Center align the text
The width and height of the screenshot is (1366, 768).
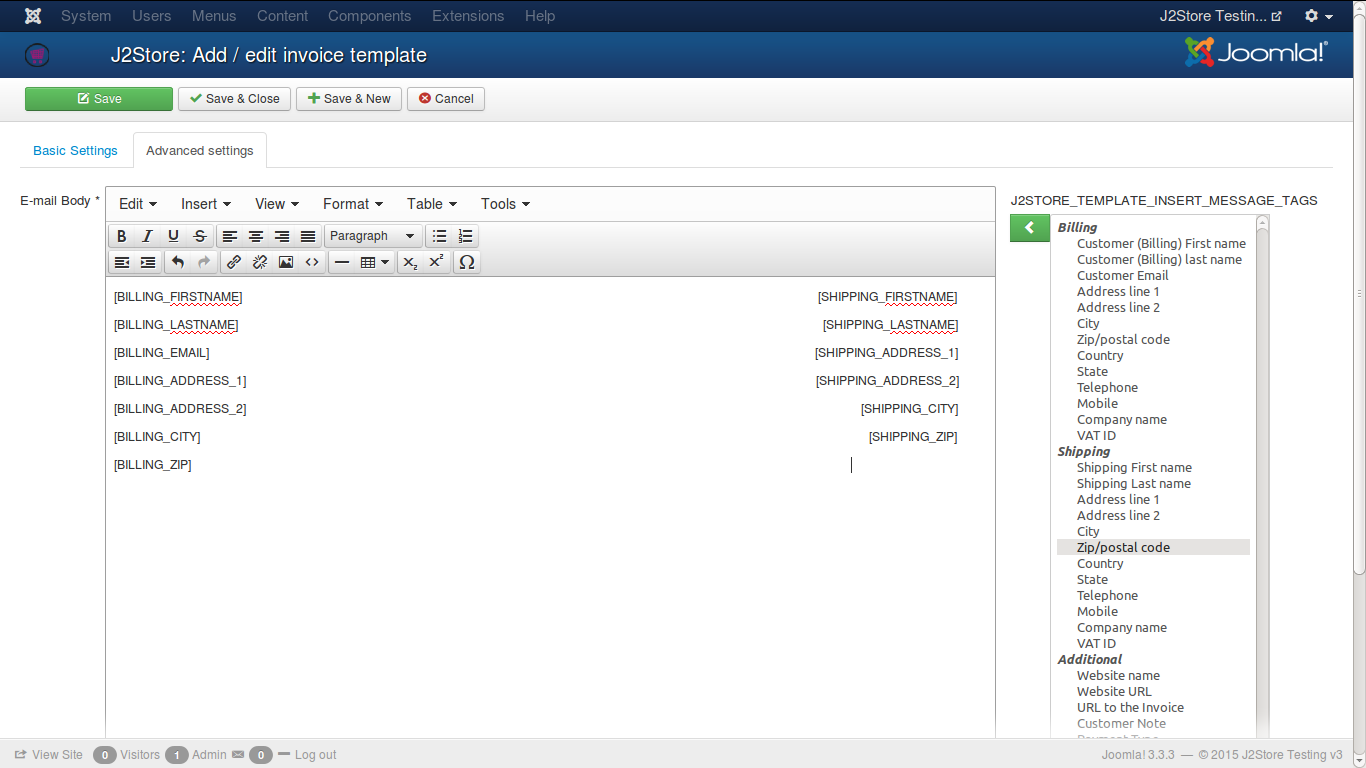click(x=256, y=236)
